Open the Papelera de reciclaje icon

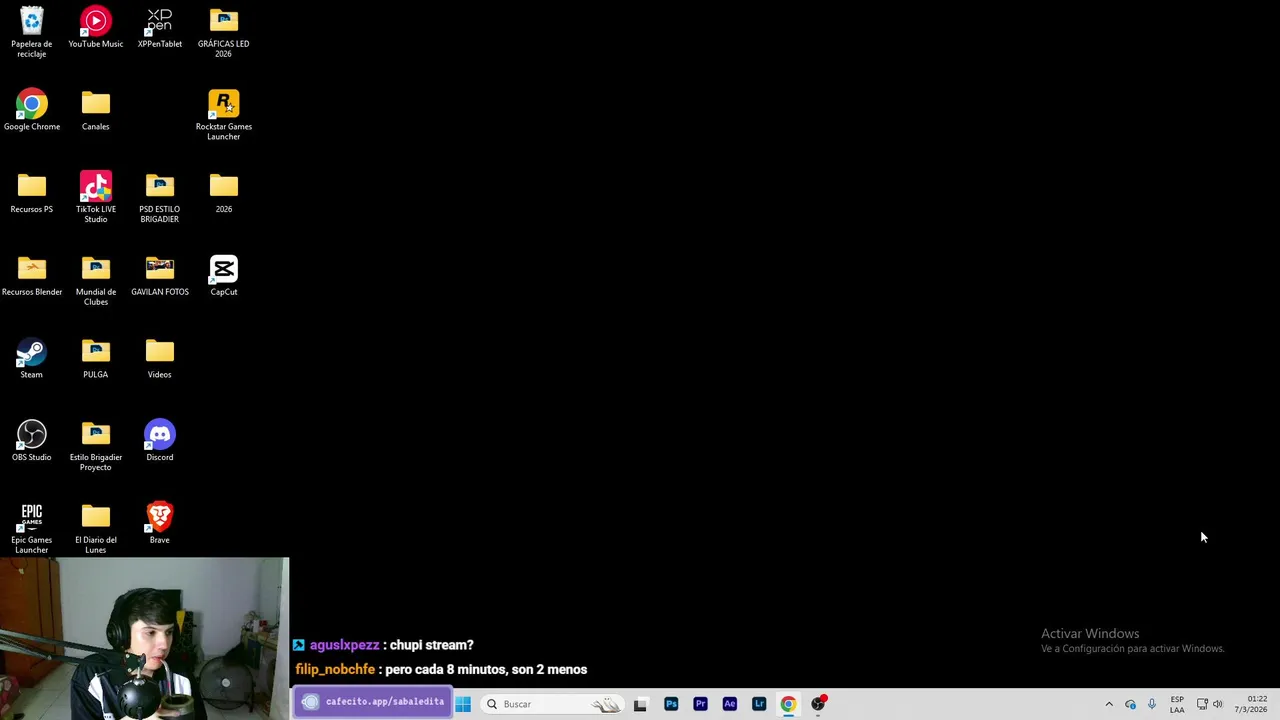(x=31, y=32)
